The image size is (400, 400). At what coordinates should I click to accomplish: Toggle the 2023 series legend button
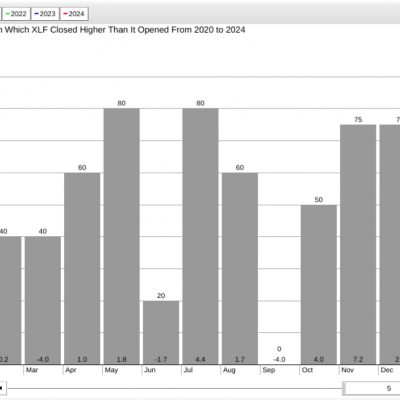coord(45,14)
